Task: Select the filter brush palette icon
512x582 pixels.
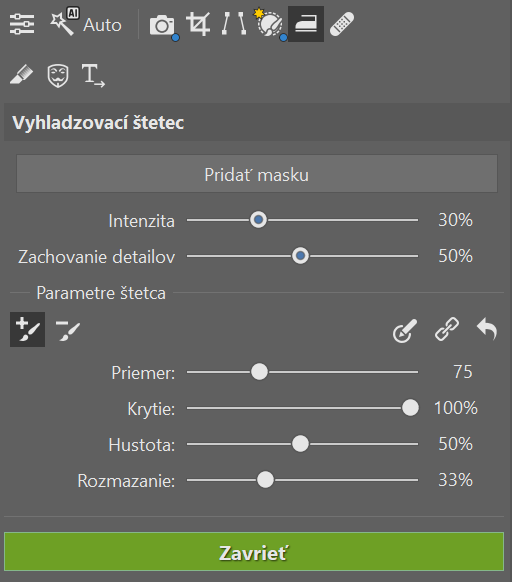Action: point(269,23)
